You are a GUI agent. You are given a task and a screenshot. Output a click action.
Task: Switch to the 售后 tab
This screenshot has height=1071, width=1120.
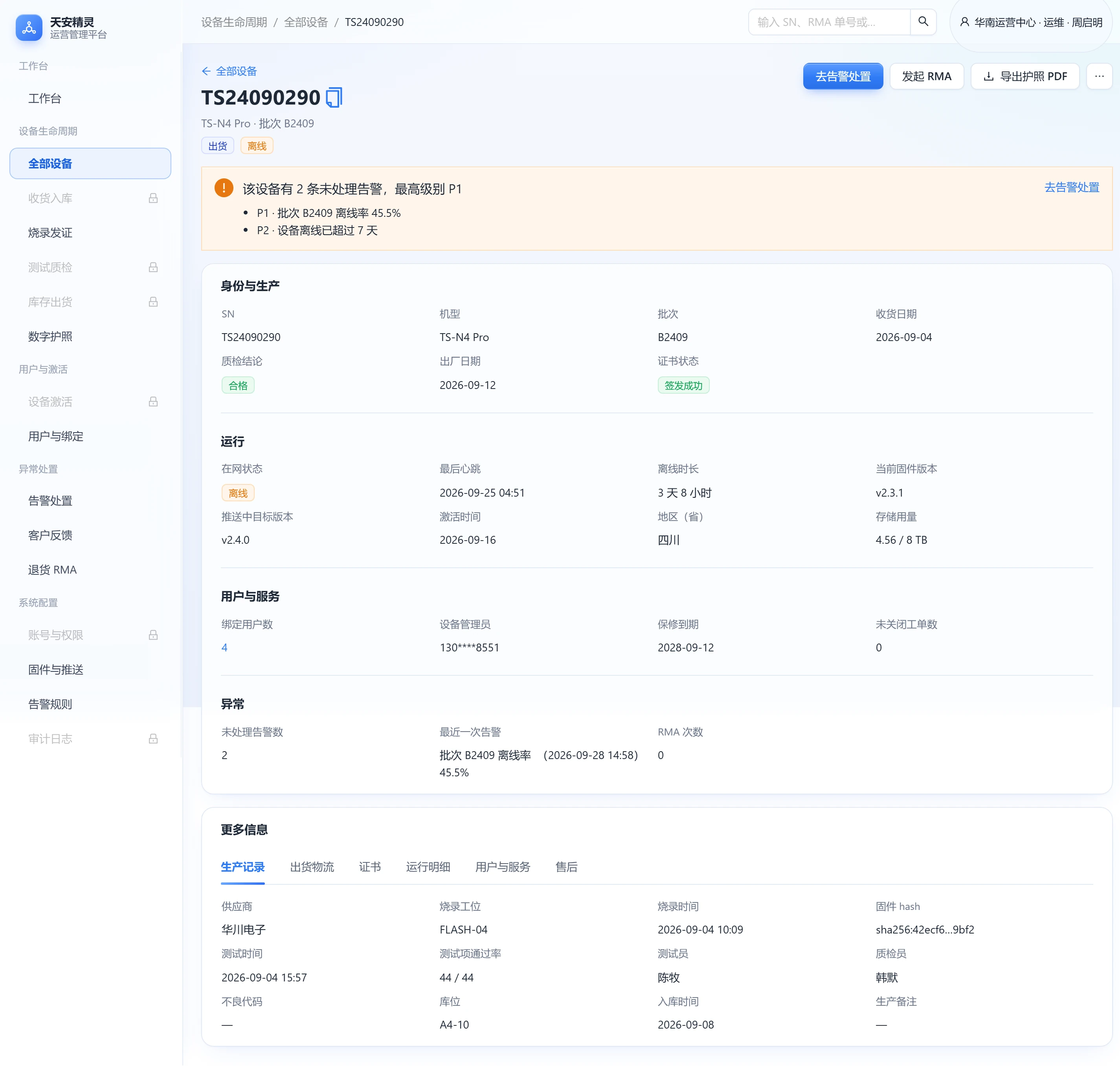tap(566, 867)
